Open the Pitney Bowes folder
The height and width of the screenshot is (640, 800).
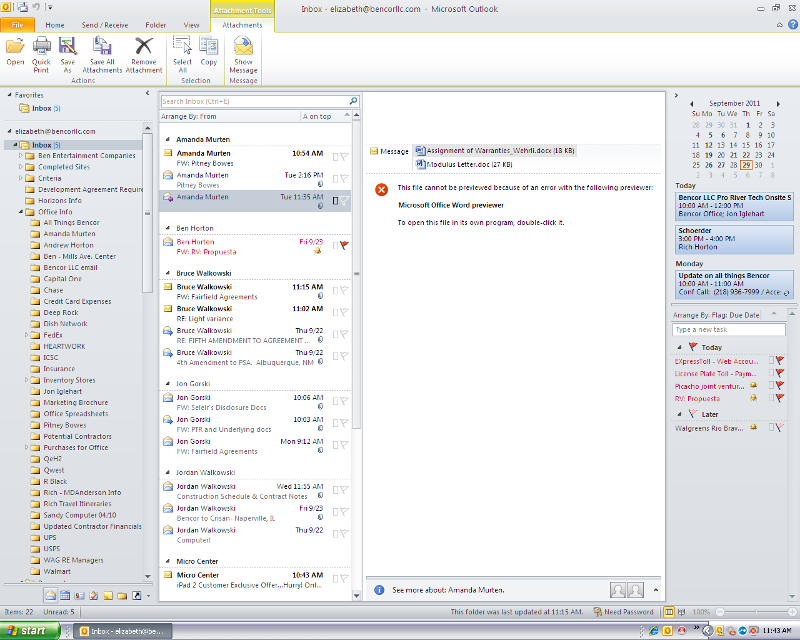(x=65, y=425)
